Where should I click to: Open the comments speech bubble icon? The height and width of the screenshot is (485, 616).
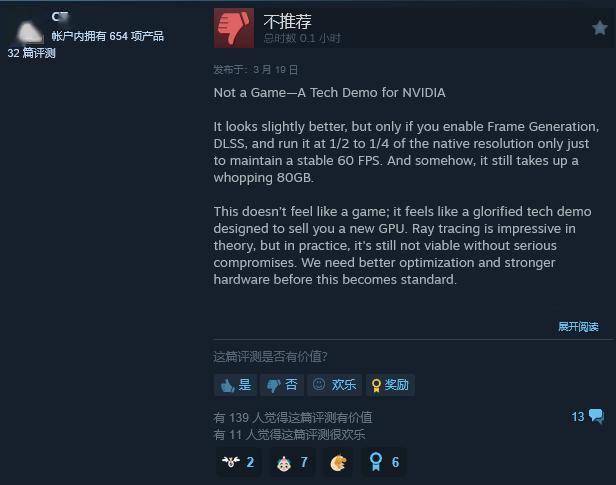596,416
